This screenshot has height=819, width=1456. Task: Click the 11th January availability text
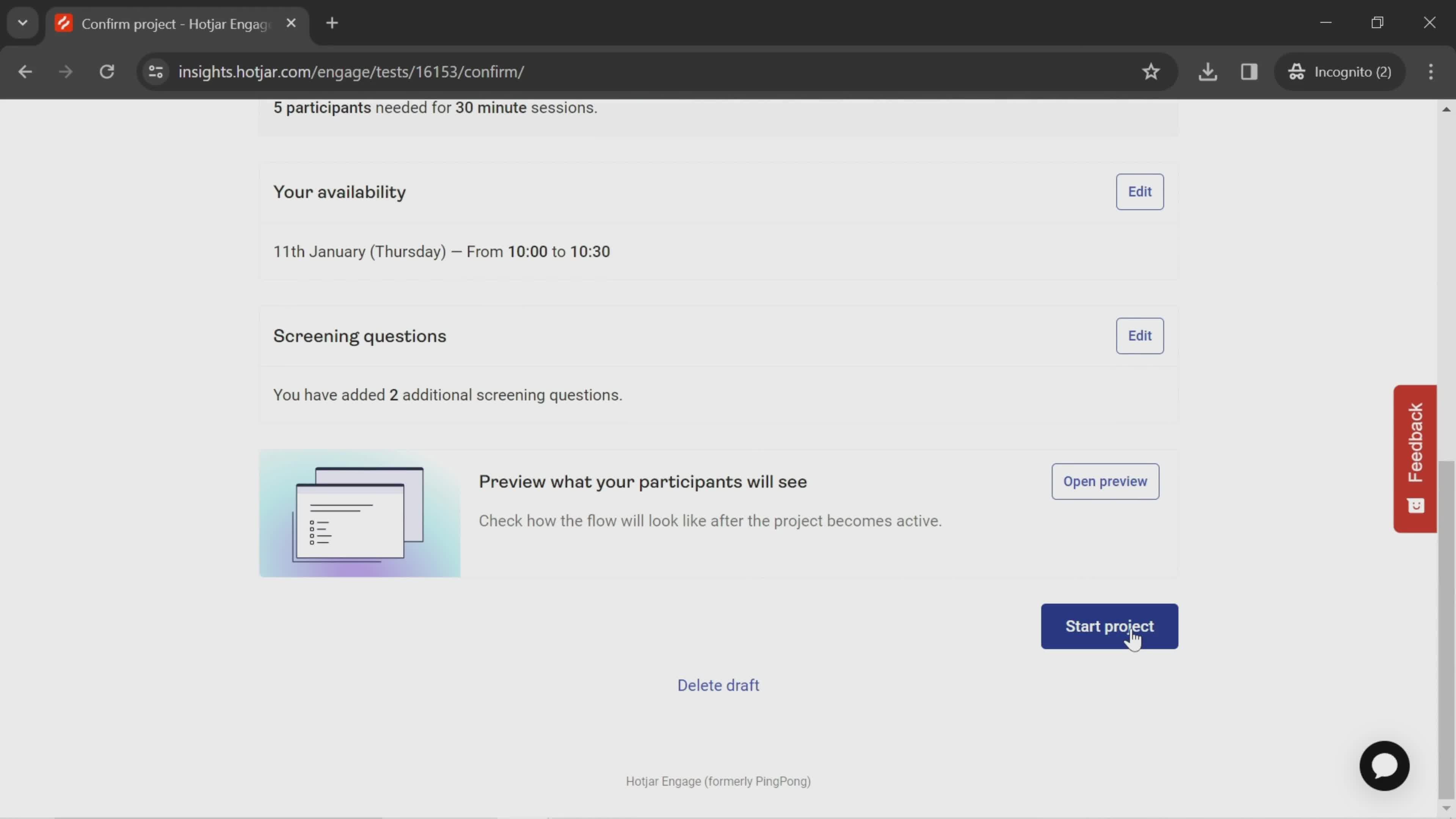pos(441,251)
